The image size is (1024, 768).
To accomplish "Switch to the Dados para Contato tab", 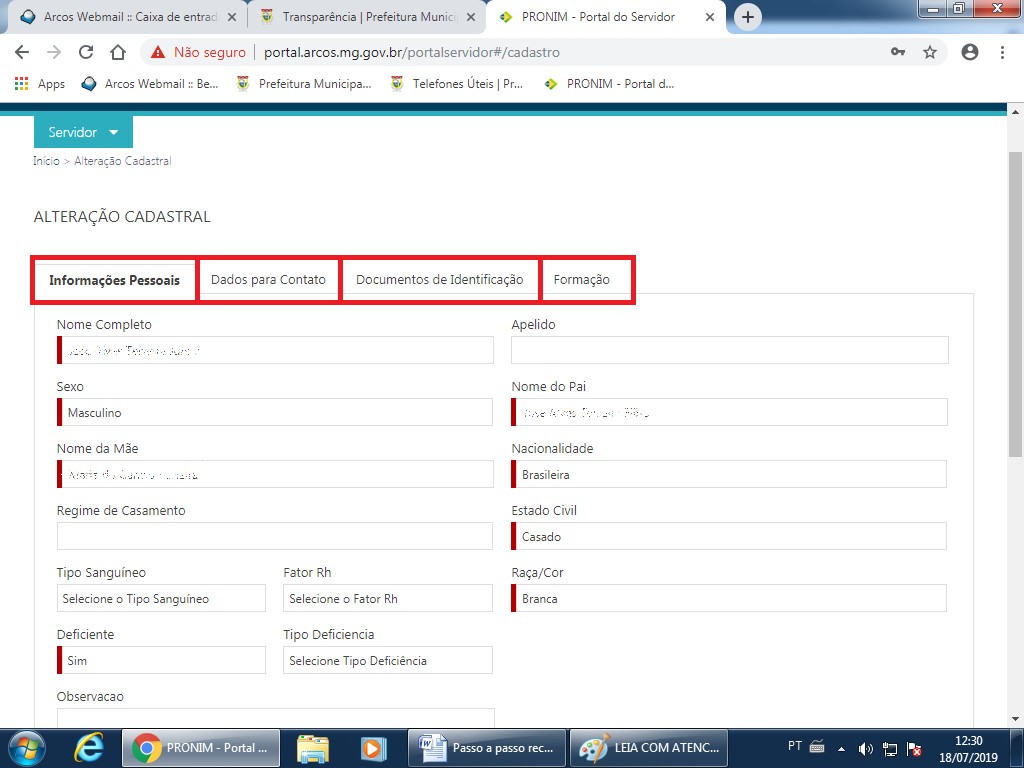I will coord(268,280).
